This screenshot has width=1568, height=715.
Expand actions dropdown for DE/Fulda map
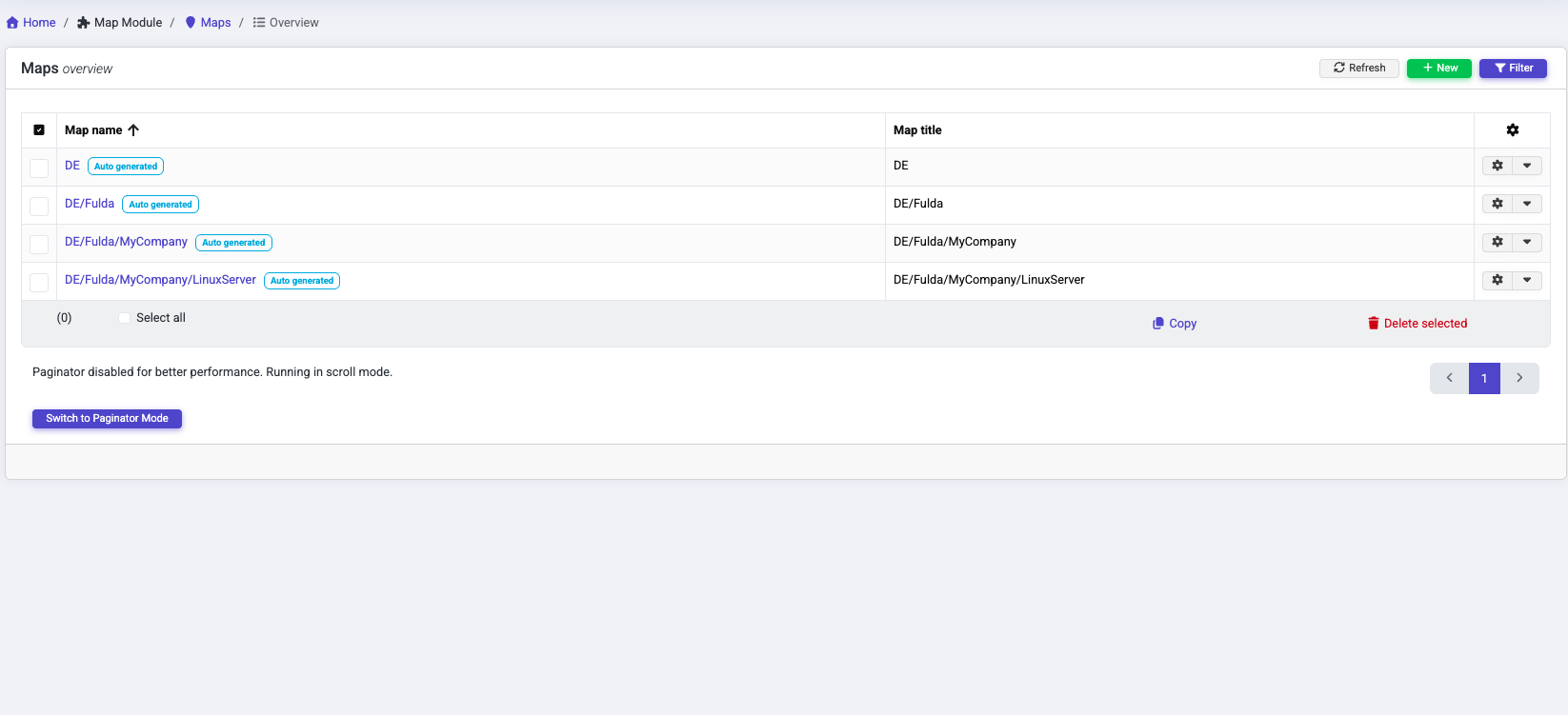[x=1527, y=204]
